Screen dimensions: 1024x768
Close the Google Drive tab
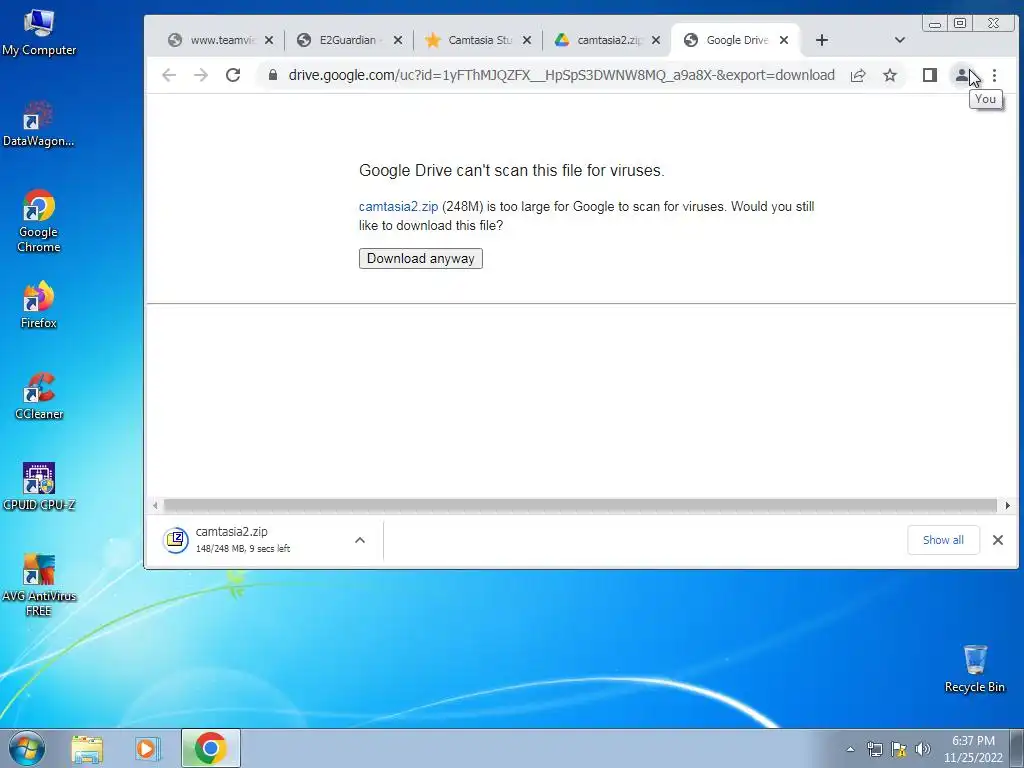pos(784,40)
